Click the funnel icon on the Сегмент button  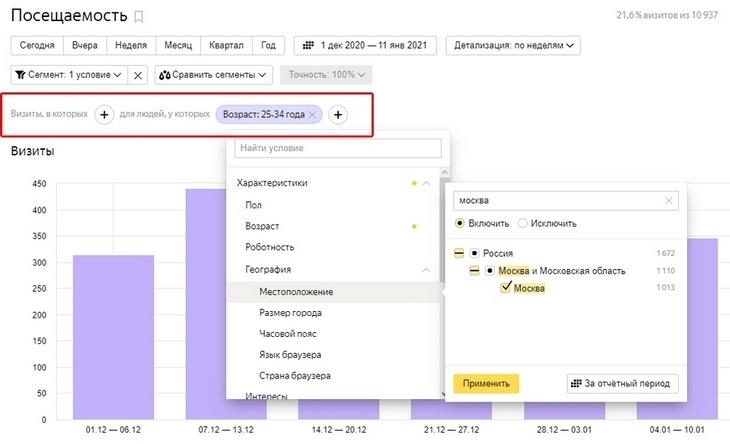click(x=19, y=75)
